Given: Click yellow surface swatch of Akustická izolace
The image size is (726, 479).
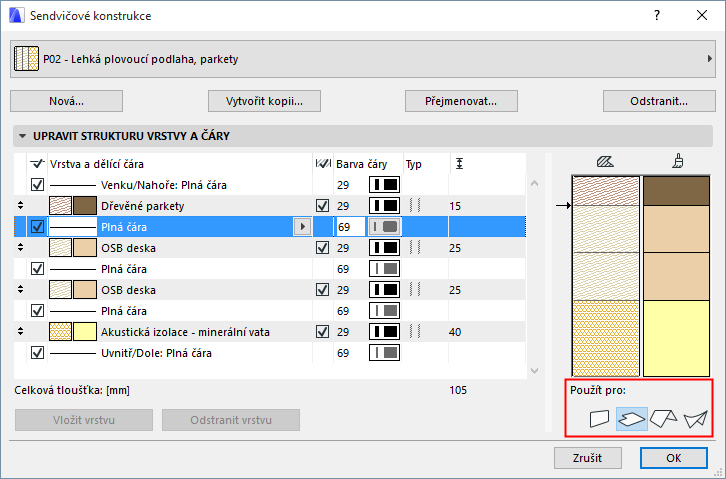Looking at the screenshot, I should pyautogui.click(x=85, y=332).
